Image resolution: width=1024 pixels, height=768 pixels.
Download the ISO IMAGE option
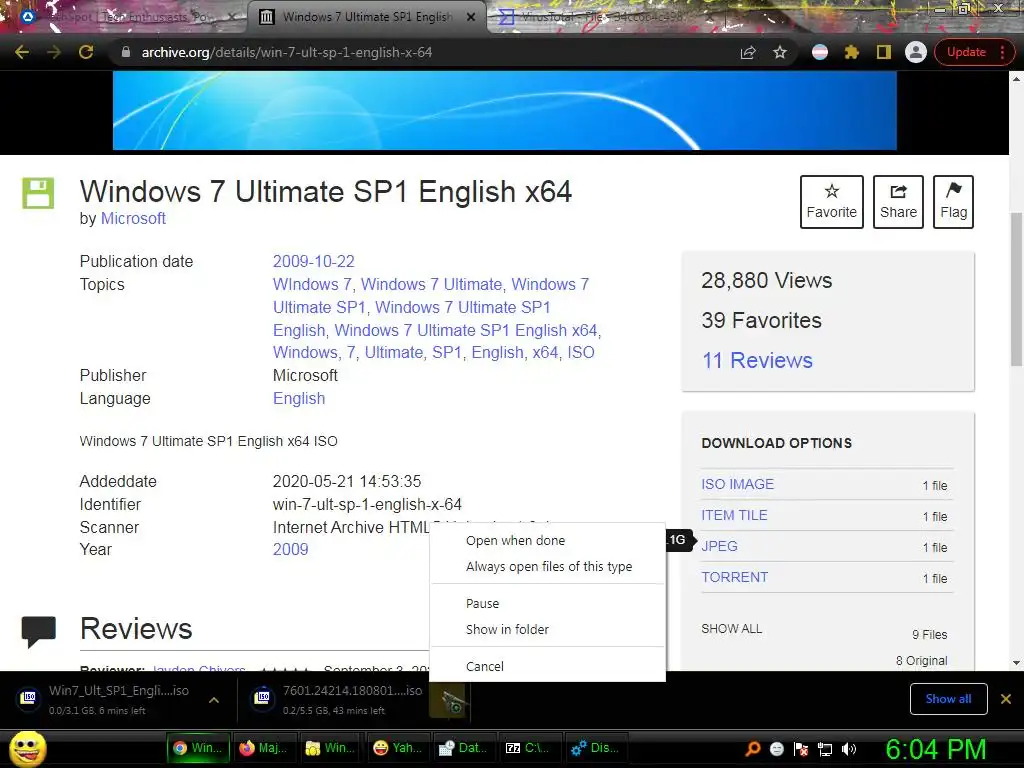pos(737,484)
